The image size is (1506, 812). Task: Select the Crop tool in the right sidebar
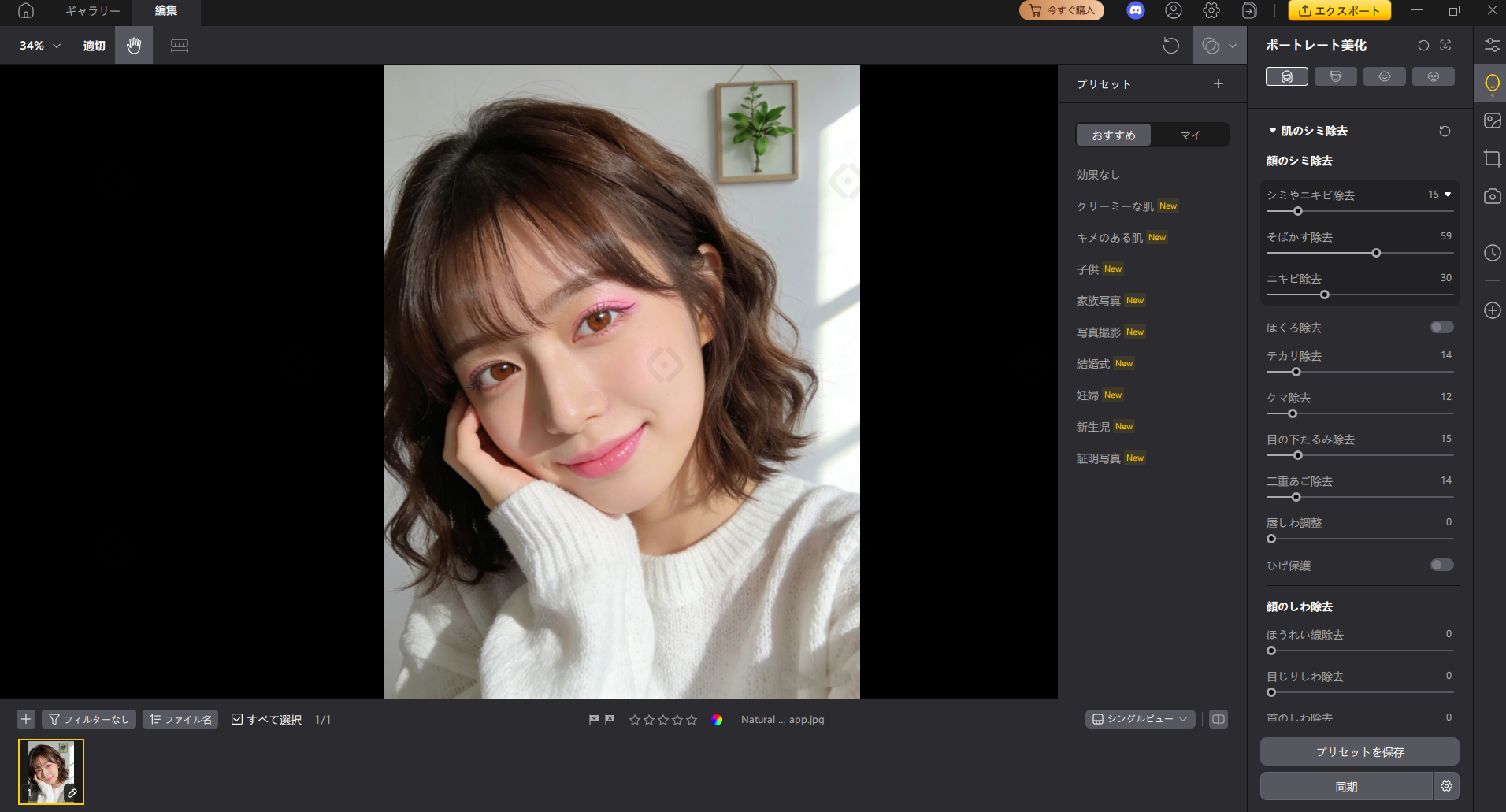[1491, 158]
